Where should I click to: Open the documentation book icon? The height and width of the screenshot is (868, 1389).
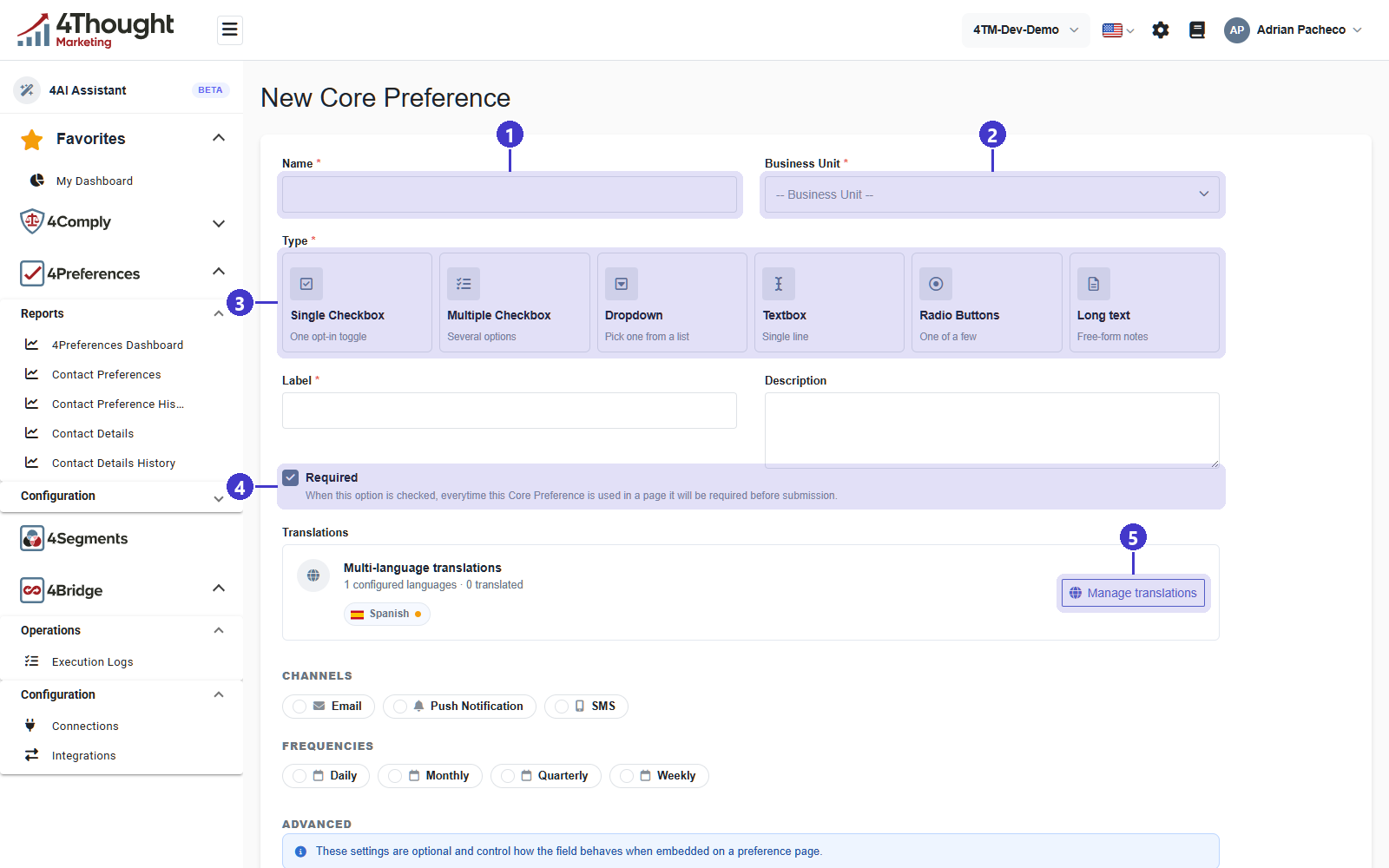1197,30
